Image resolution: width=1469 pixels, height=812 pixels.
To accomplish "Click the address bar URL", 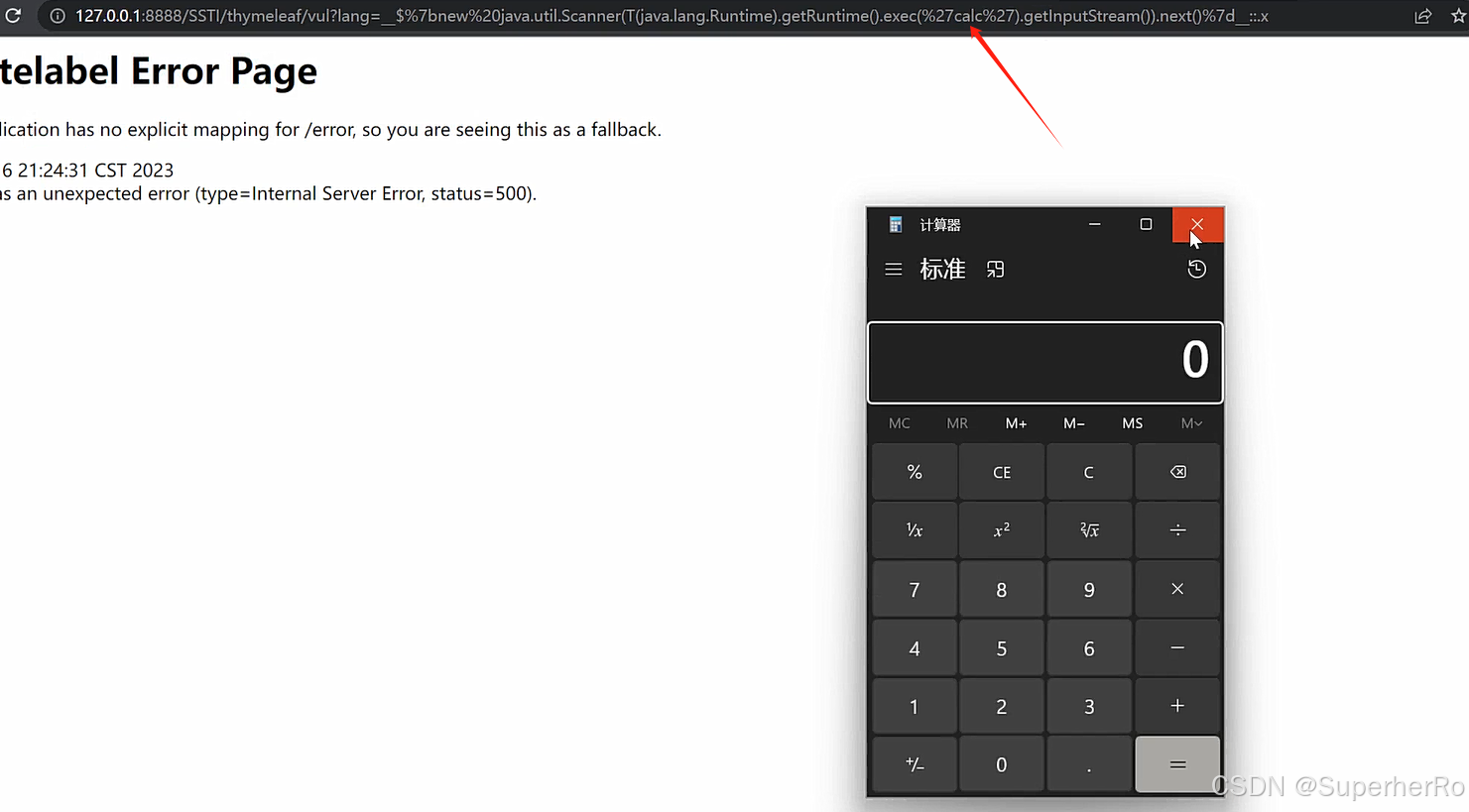I will pyautogui.click(x=672, y=16).
